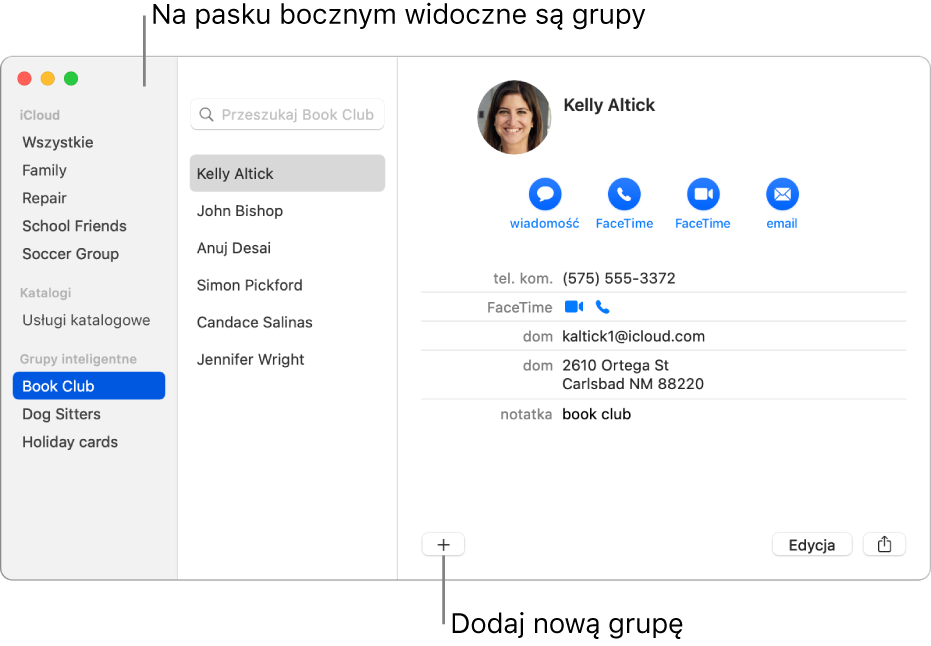Click the plus button to add new group

(x=444, y=544)
